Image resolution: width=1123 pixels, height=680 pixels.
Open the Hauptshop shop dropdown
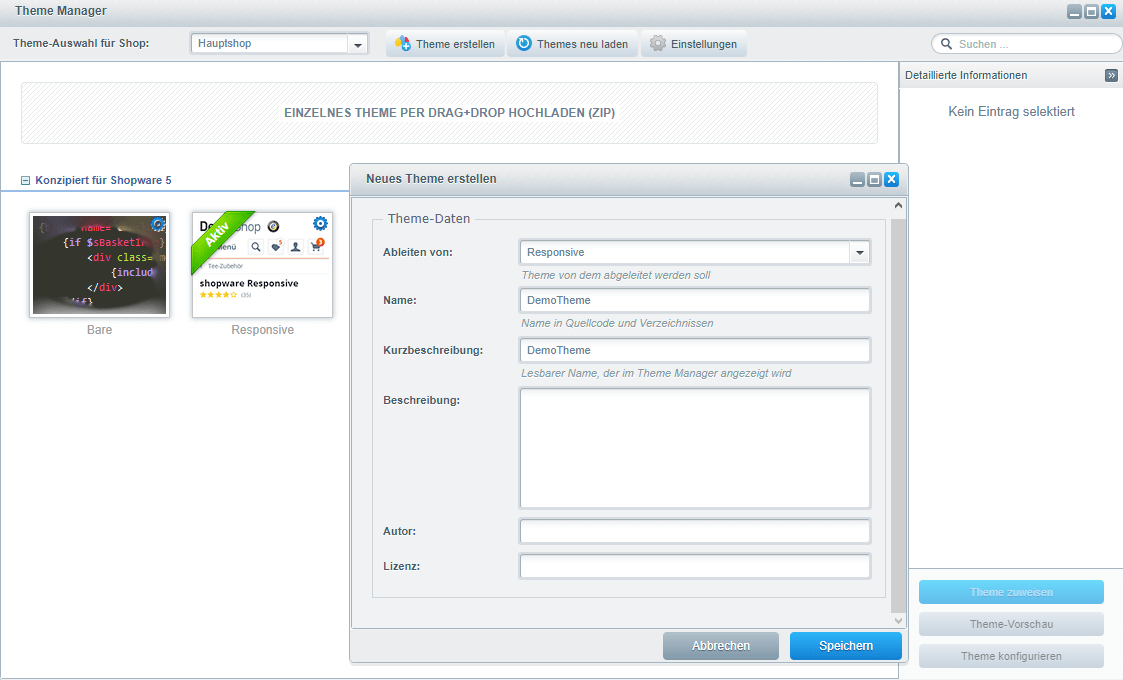click(x=358, y=44)
